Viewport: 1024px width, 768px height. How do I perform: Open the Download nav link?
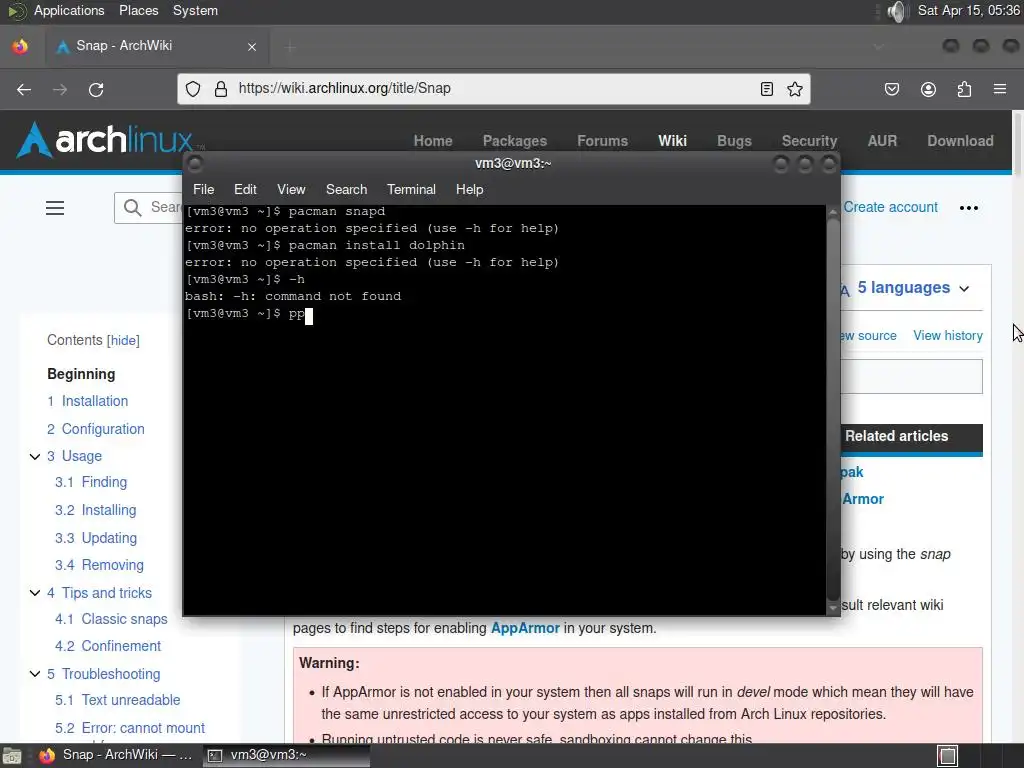[960, 141]
